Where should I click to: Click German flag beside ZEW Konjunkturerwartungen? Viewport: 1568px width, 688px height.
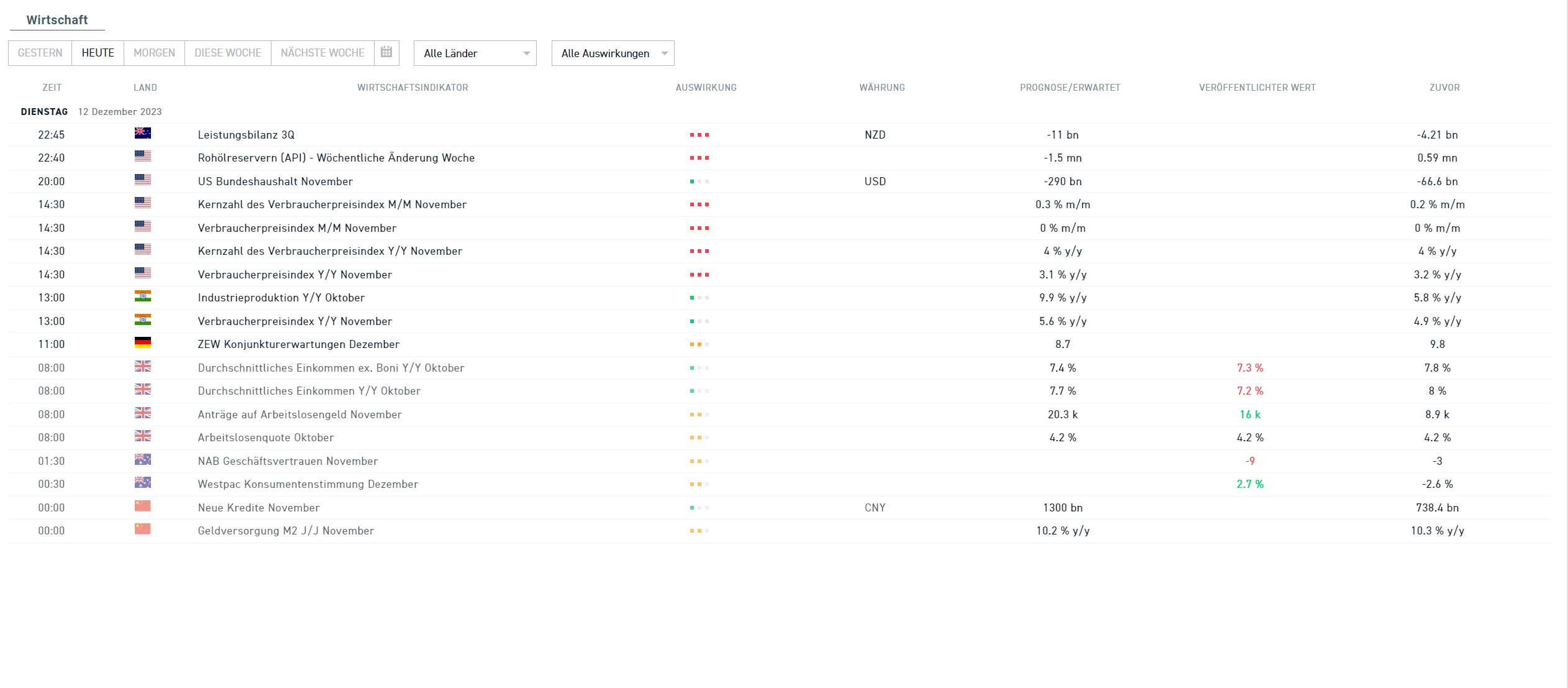(x=142, y=343)
